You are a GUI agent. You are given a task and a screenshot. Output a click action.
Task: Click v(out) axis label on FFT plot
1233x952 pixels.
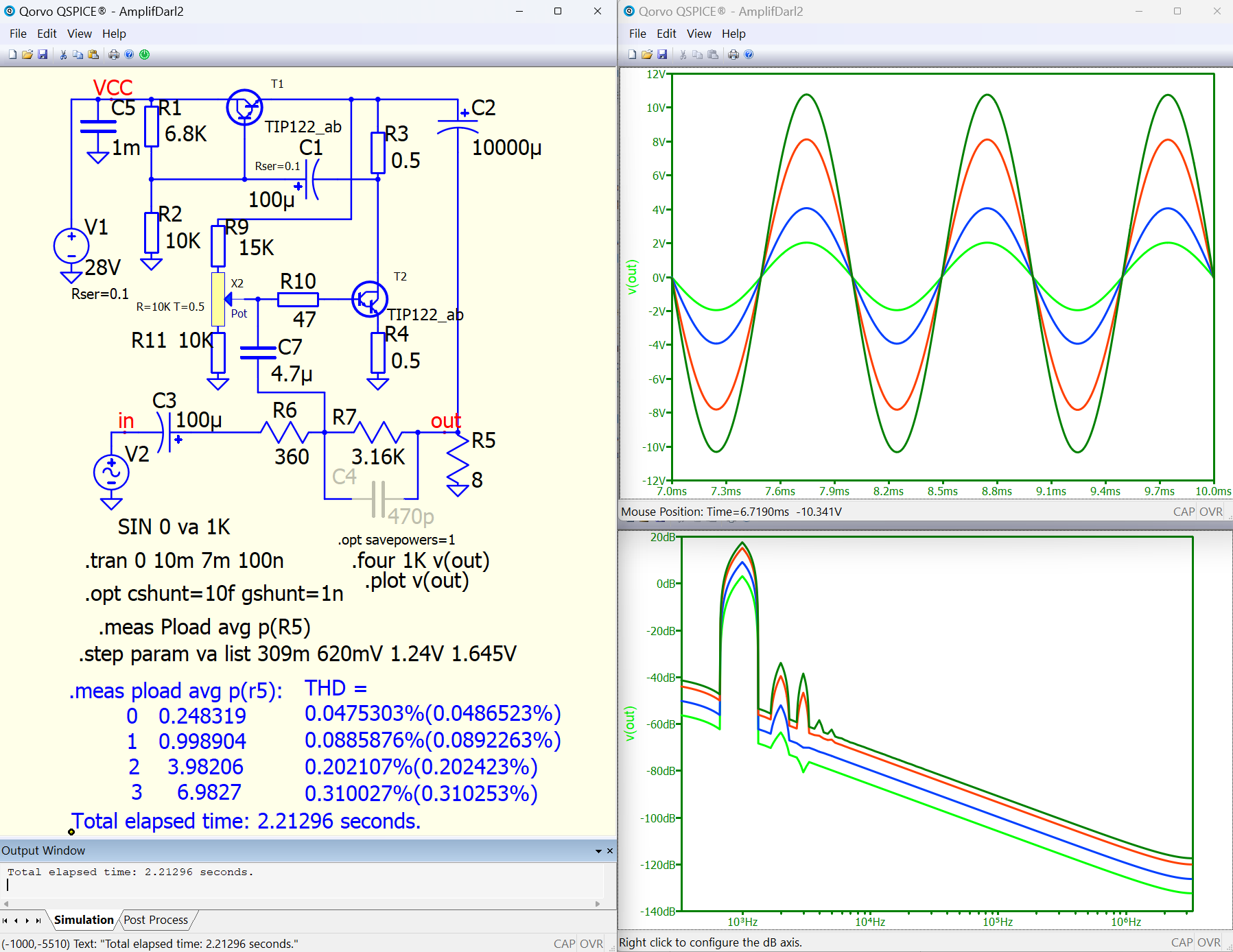(x=630, y=724)
